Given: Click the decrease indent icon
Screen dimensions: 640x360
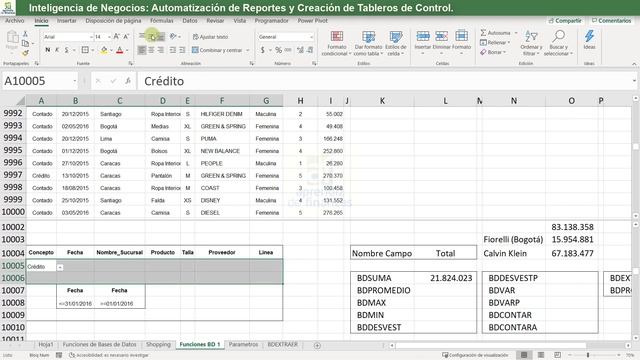Looking at the screenshot, I should point(173,50).
